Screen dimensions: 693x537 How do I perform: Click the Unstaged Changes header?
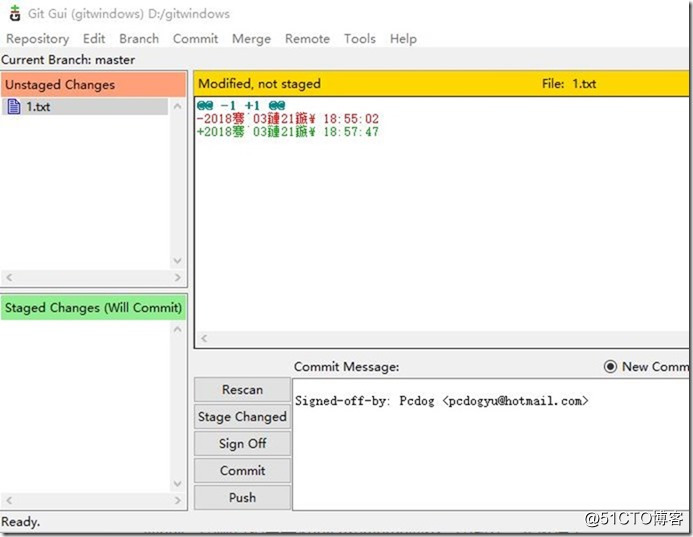pos(93,84)
